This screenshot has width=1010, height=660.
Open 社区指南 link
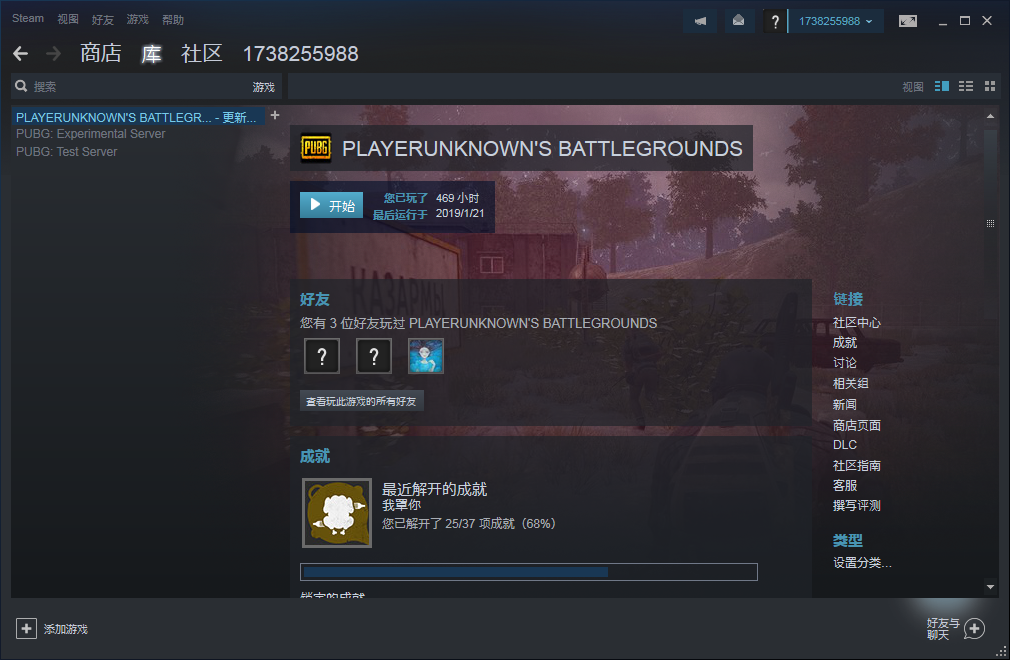(856, 466)
